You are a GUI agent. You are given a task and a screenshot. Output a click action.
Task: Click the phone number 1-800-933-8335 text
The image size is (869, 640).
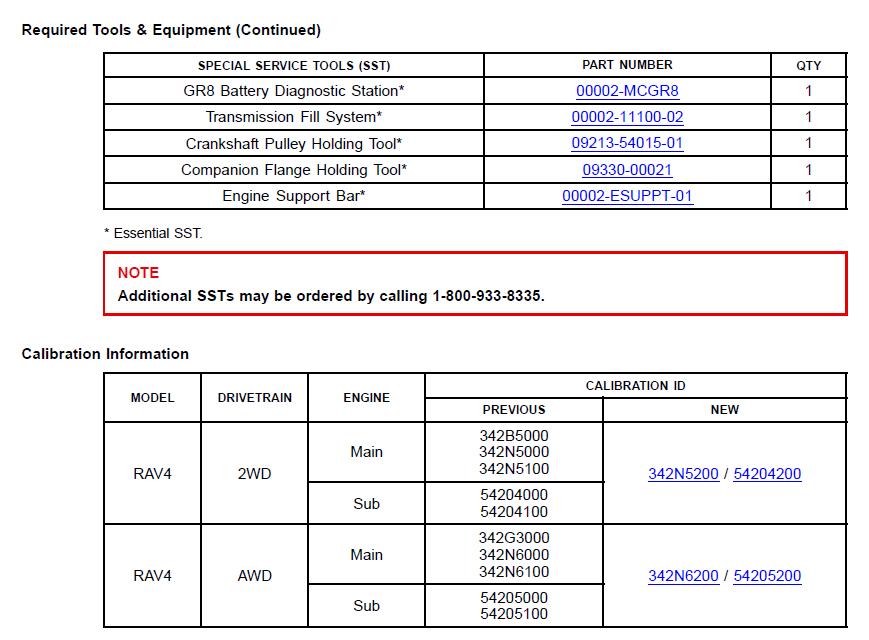click(x=486, y=296)
